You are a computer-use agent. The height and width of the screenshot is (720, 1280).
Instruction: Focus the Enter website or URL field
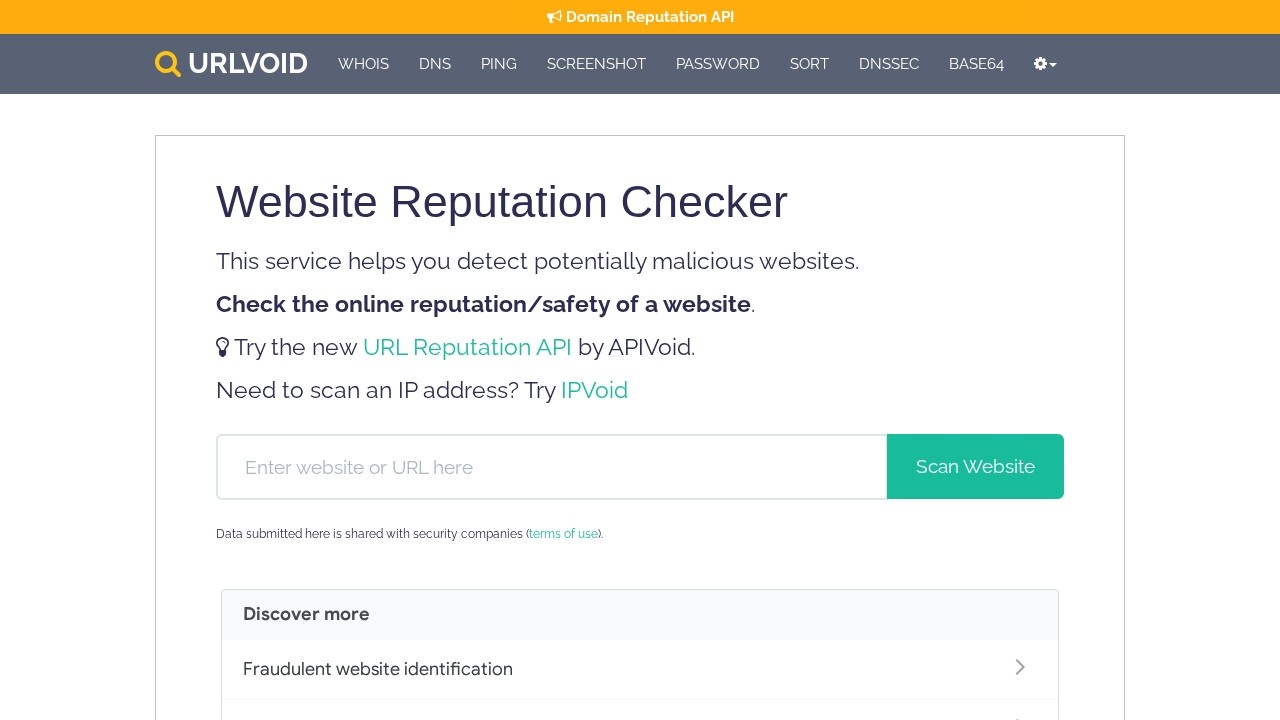coord(552,467)
